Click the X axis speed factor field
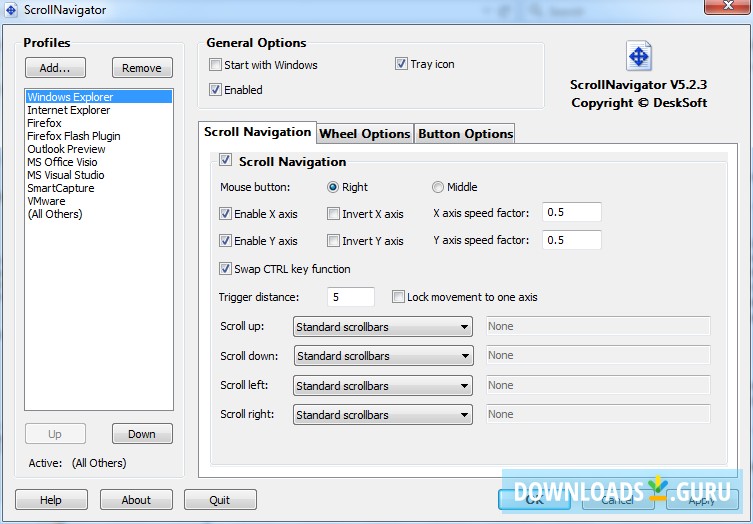753x524 pixels. 571,212
